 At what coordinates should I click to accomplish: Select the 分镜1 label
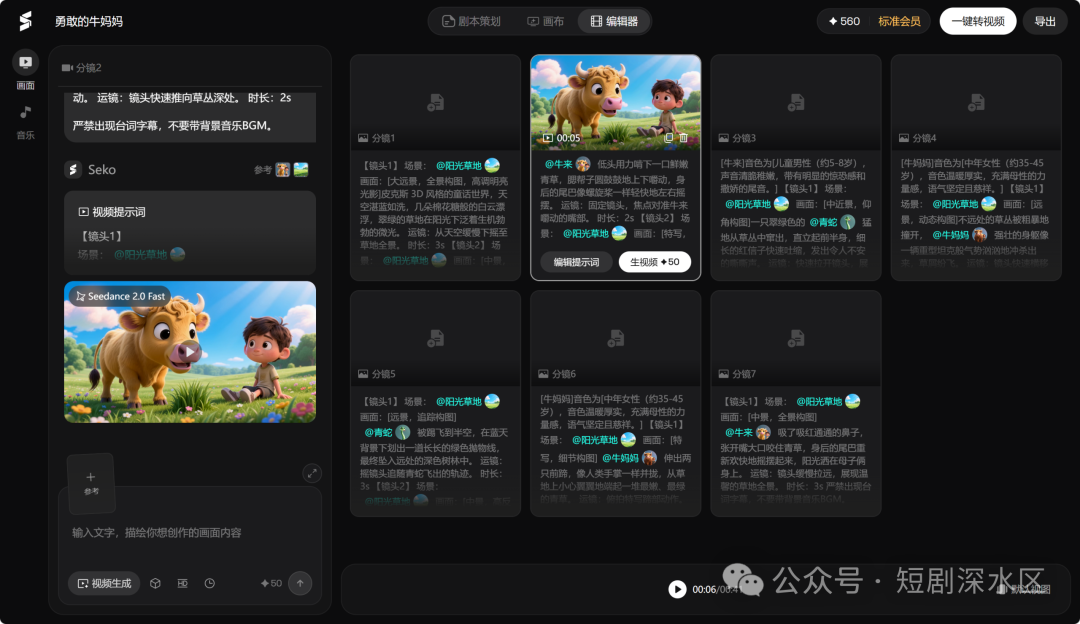click(x=383, y=138)
